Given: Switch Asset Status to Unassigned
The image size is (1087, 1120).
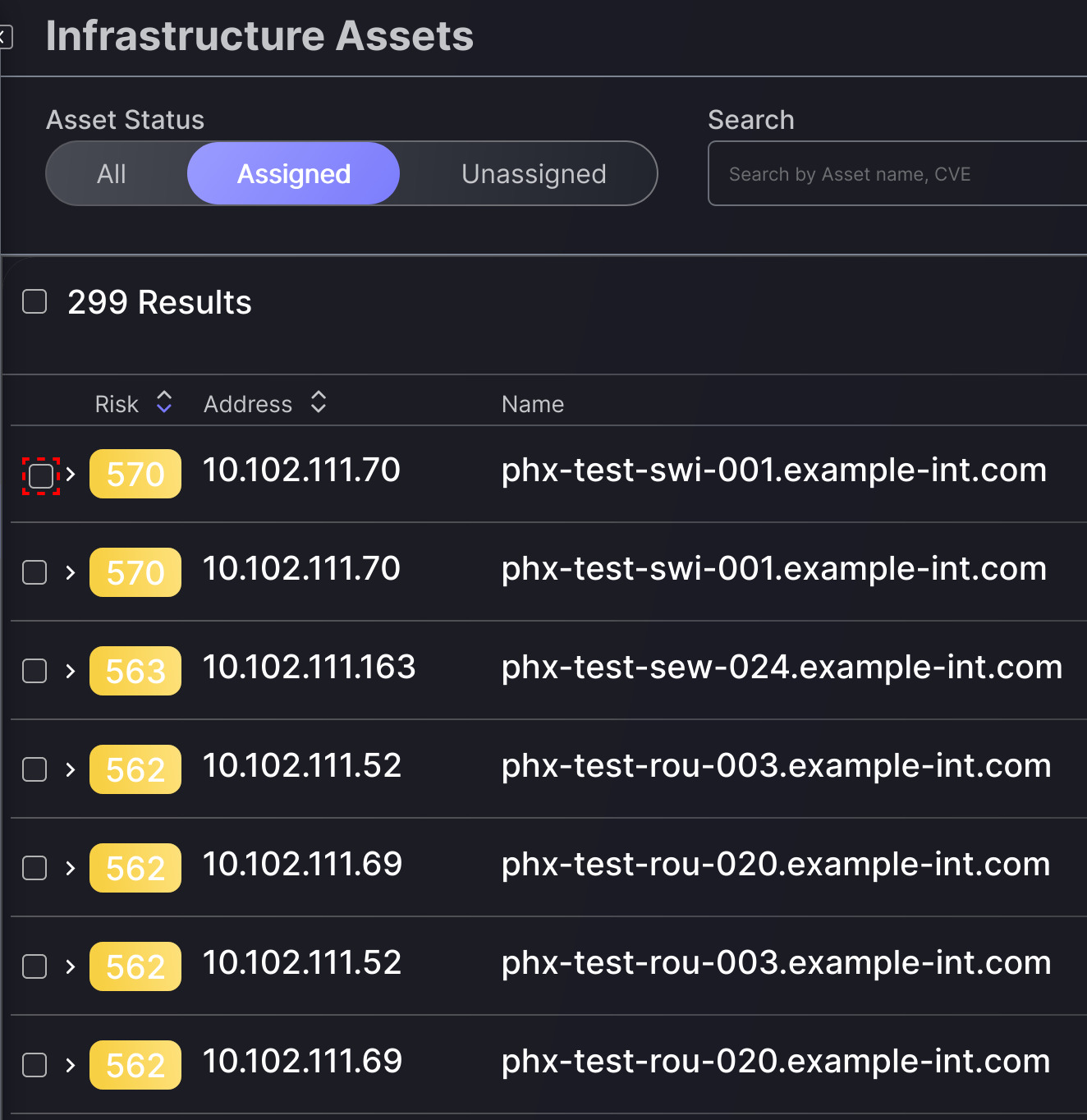Looking at the screenshot, I should [x=534, y=174].
